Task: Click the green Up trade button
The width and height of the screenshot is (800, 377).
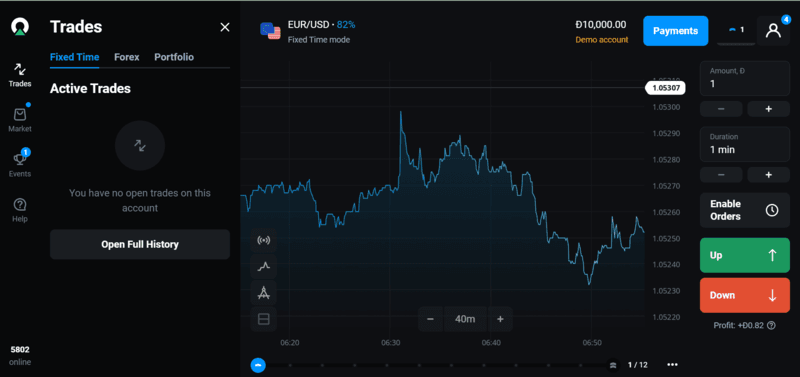Action: tap(745, 255)
